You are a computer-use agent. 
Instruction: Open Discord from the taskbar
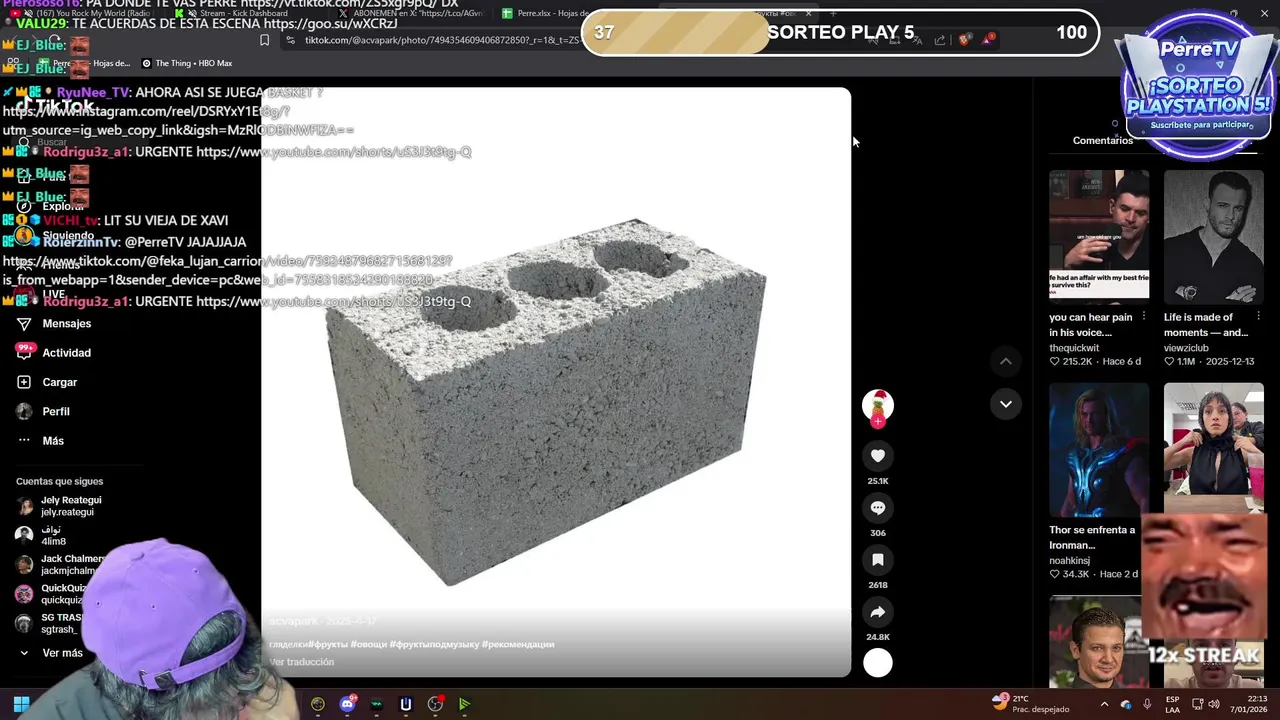(348, 704)
